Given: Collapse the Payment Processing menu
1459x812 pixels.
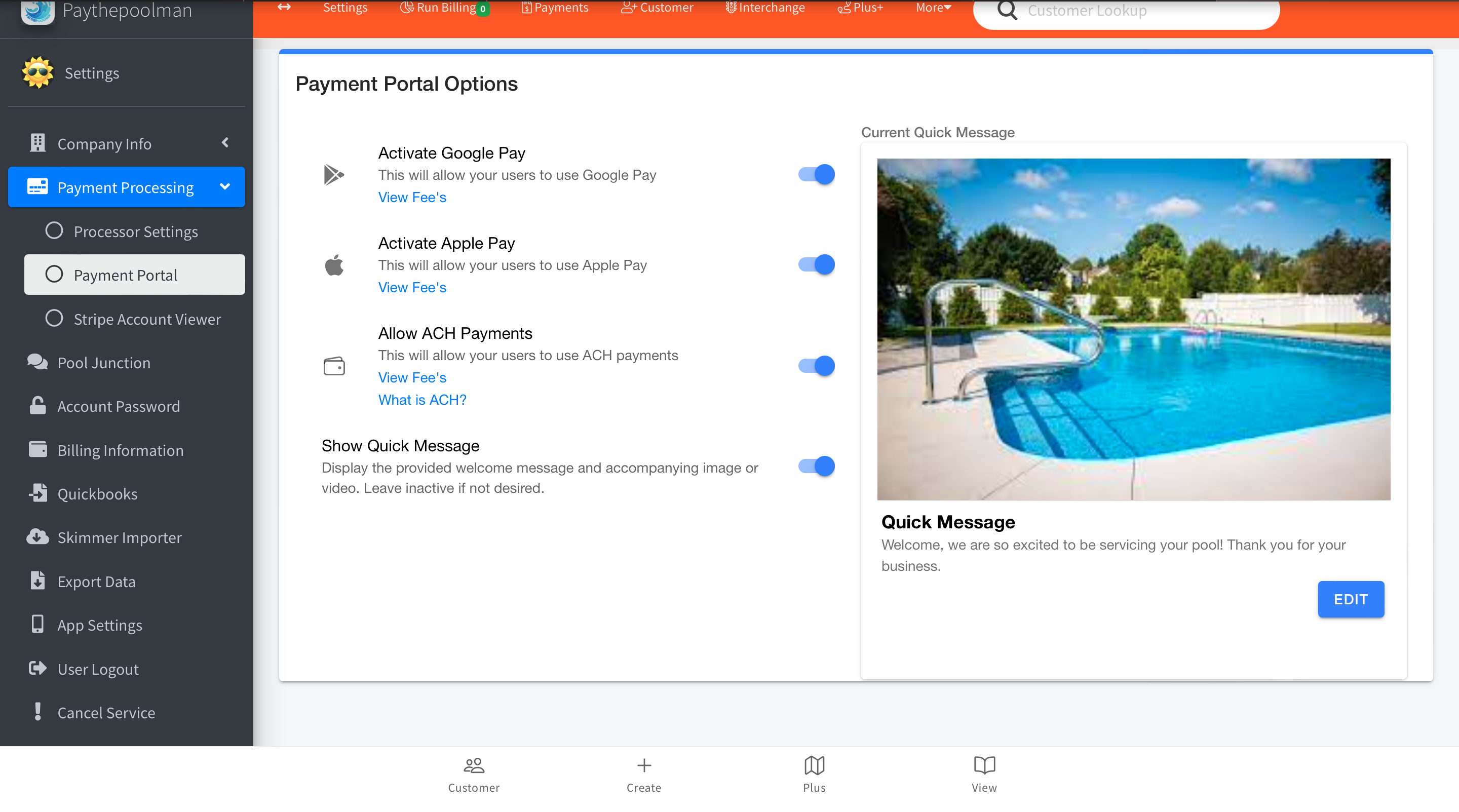Looking at the screenshot, I should 127,187.
